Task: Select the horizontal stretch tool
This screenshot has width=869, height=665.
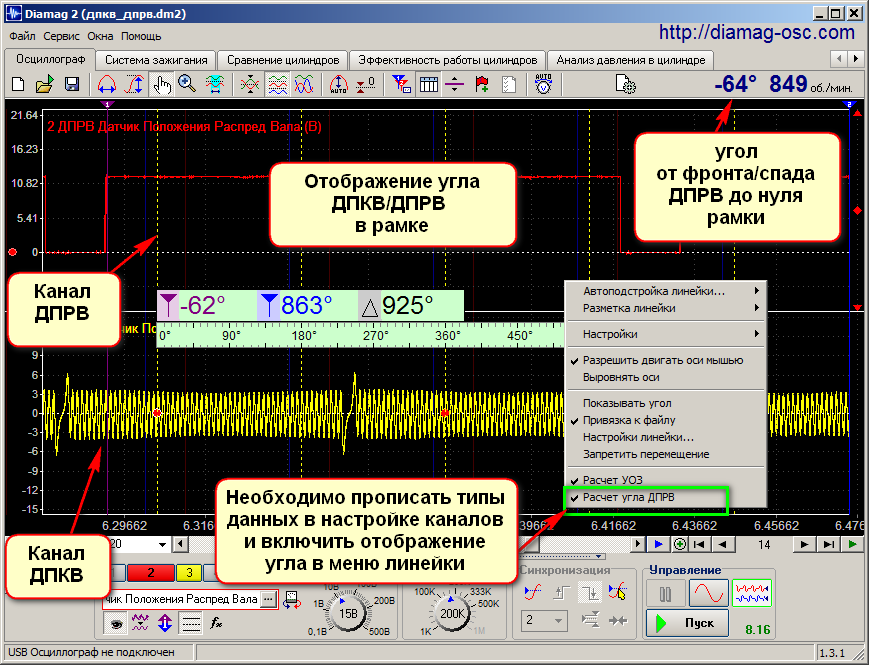Action: [106, 84]
